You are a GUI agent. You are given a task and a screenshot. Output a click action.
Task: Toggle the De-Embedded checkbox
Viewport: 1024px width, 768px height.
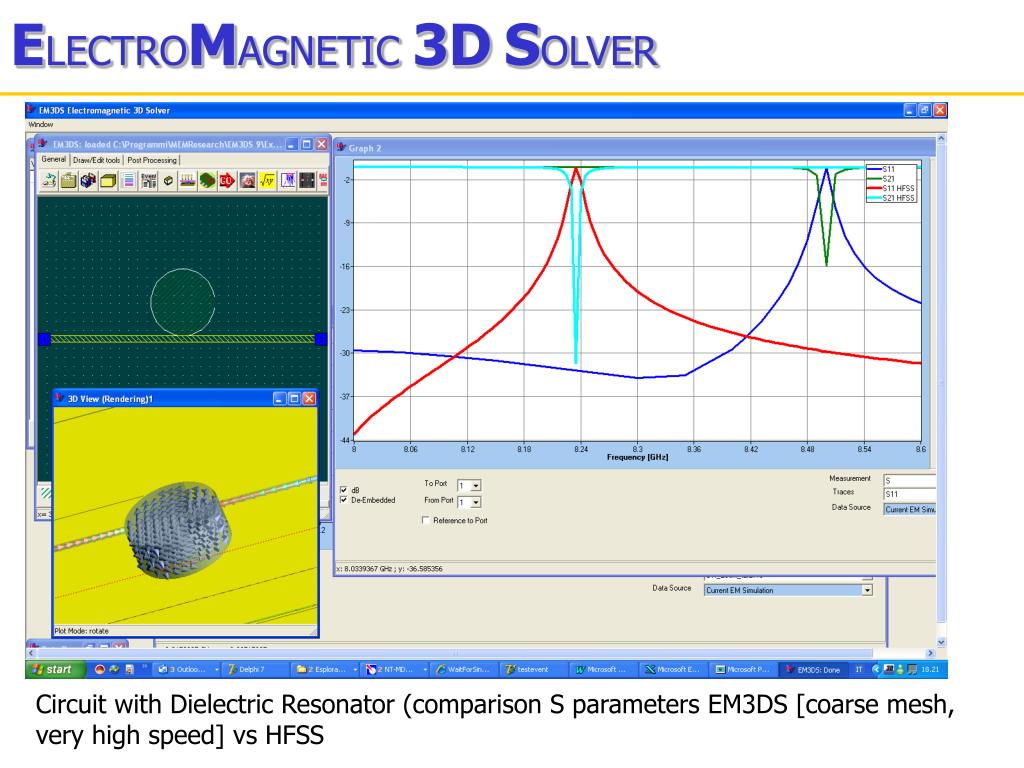(x=344, y=500)
